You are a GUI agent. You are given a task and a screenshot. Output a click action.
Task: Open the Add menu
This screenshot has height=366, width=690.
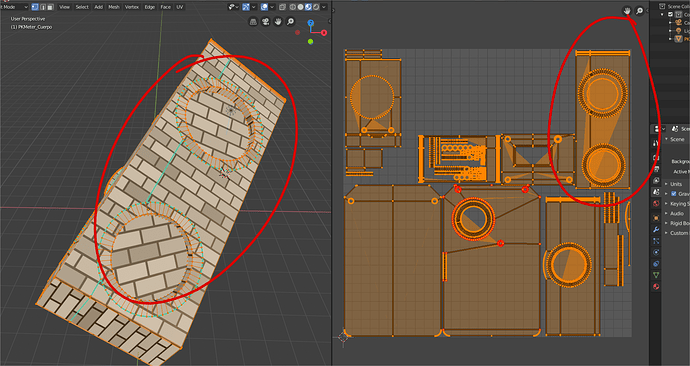[99, 7]
